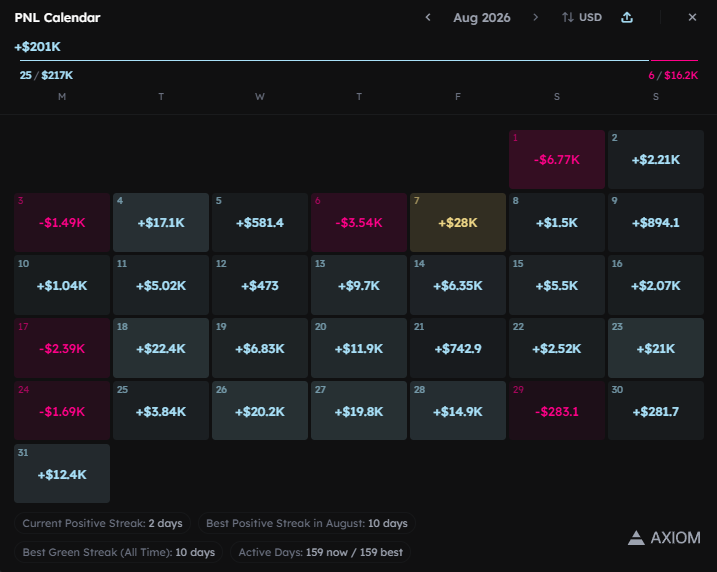Open day 28 cell showing +$14.9K
The height and width of the screenshot is (572, 717).
click(458, 411)
